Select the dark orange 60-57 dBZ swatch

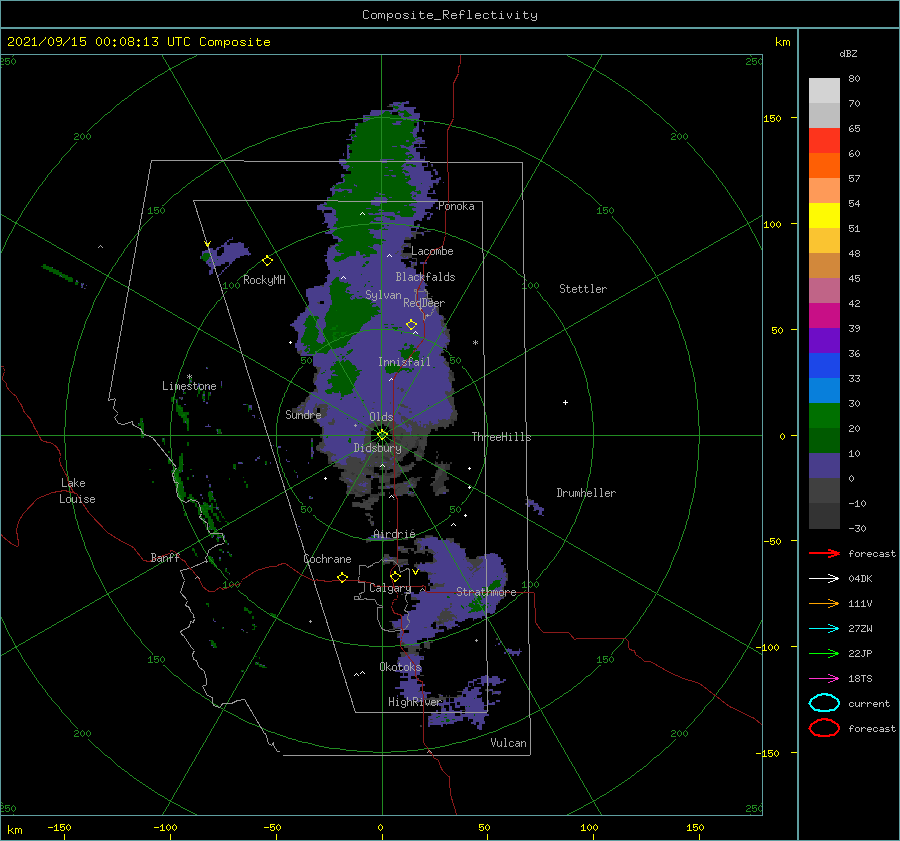(824, 165)
